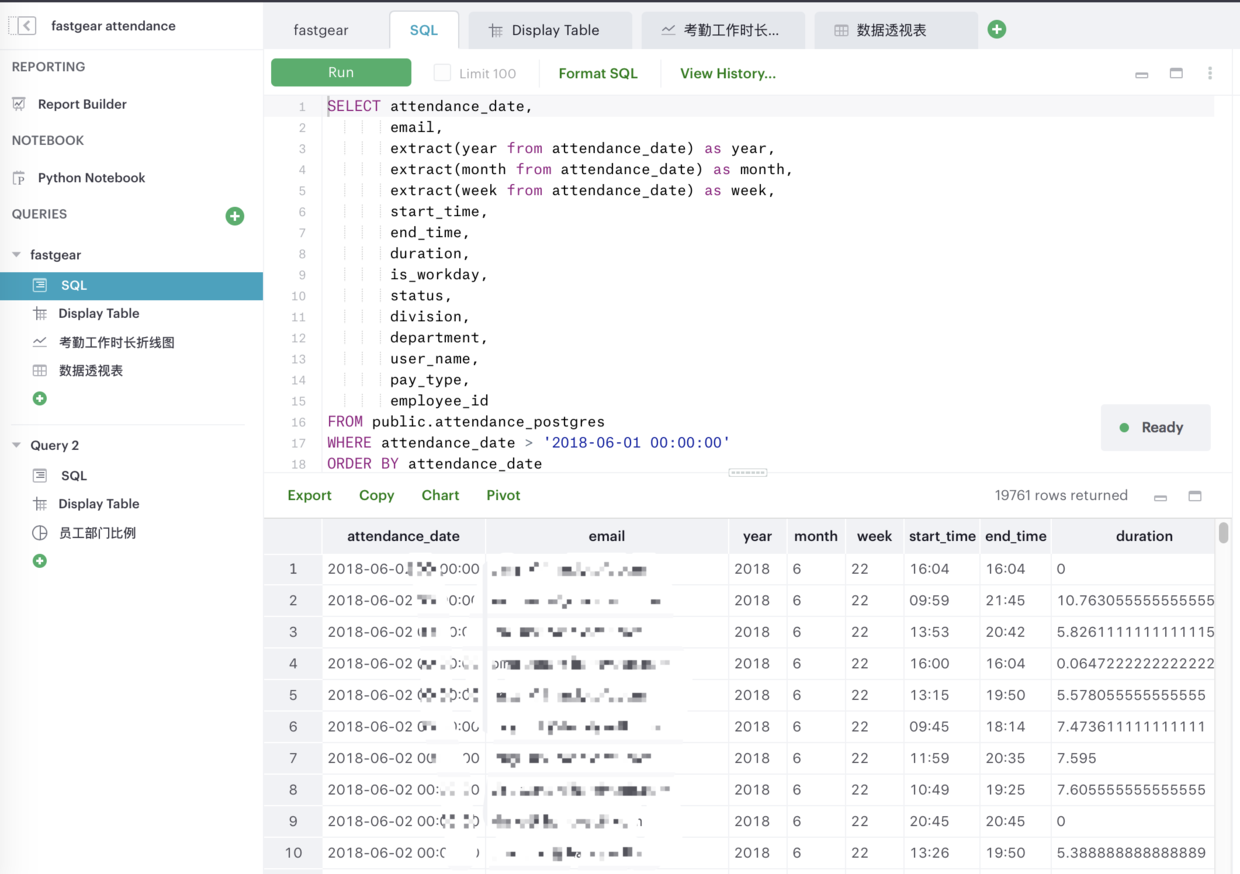Switch to the 数据透视表 tab
Viewport: 1240px width, 874px height.
[896, 30]
